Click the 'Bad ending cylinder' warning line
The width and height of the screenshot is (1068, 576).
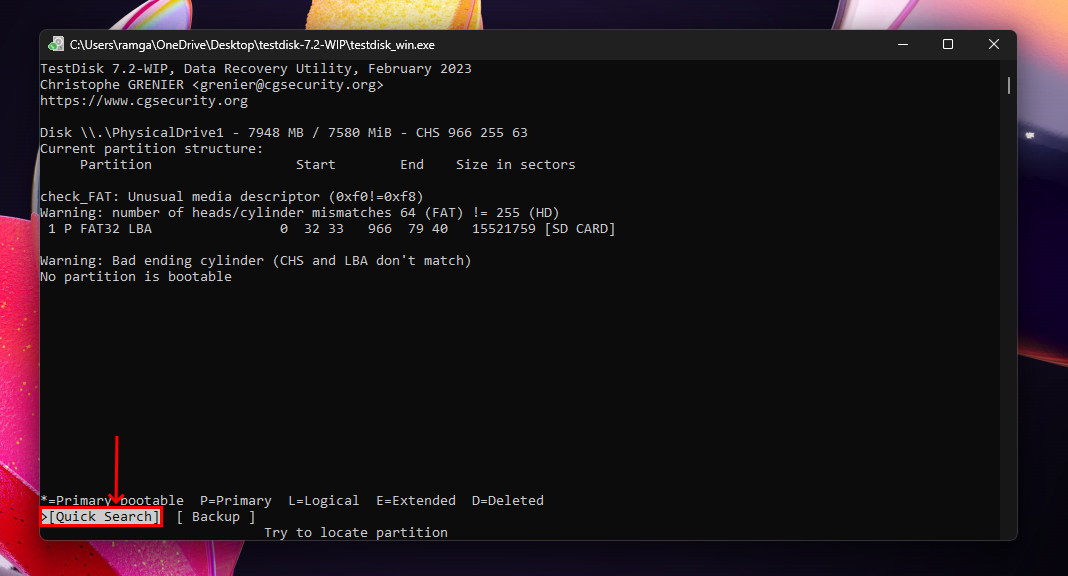[x=255, y=261]
